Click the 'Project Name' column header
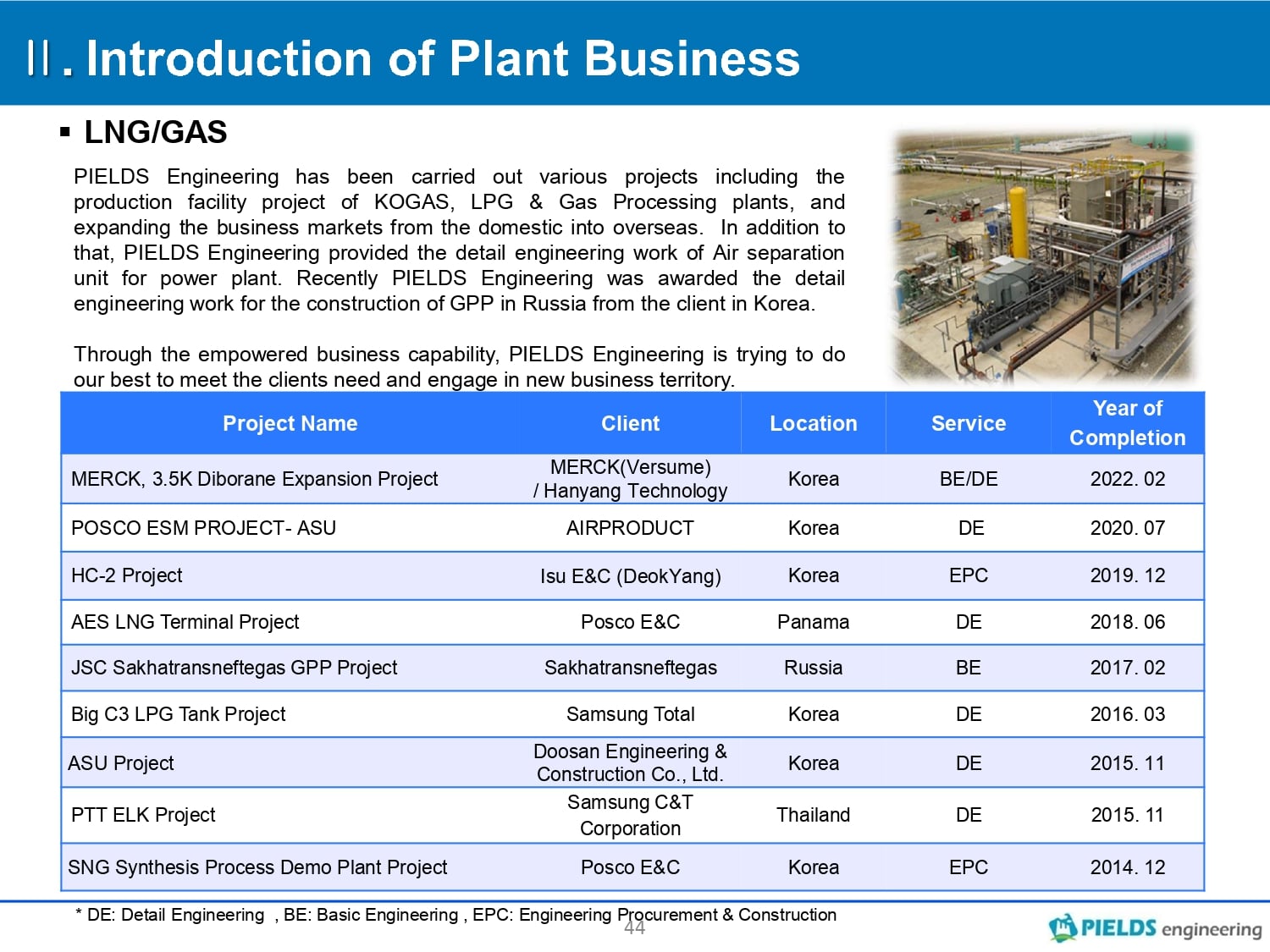 coord(290,423)
